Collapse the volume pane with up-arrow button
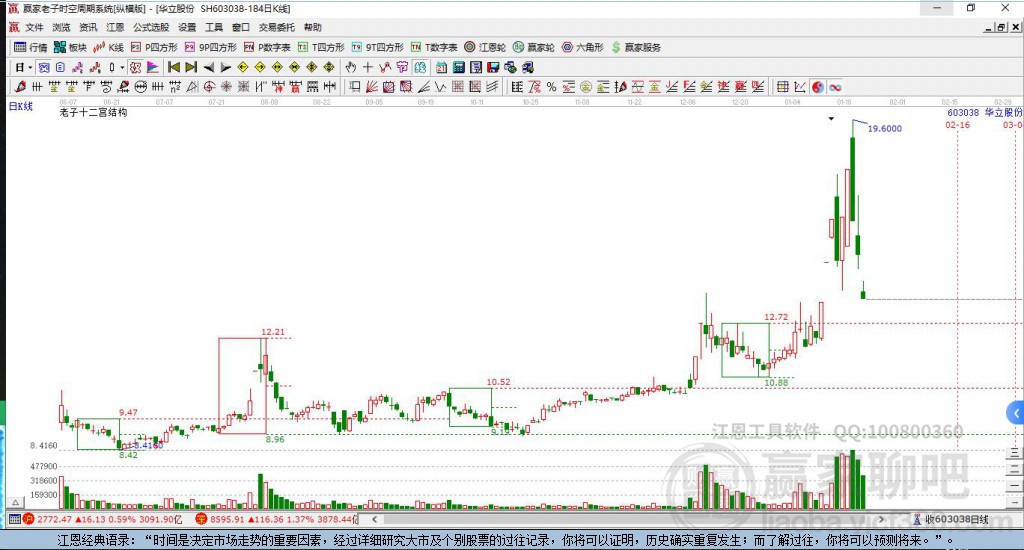Image resolution: width=1024 pixels, height=550 pixels. [x=16, y=502]
